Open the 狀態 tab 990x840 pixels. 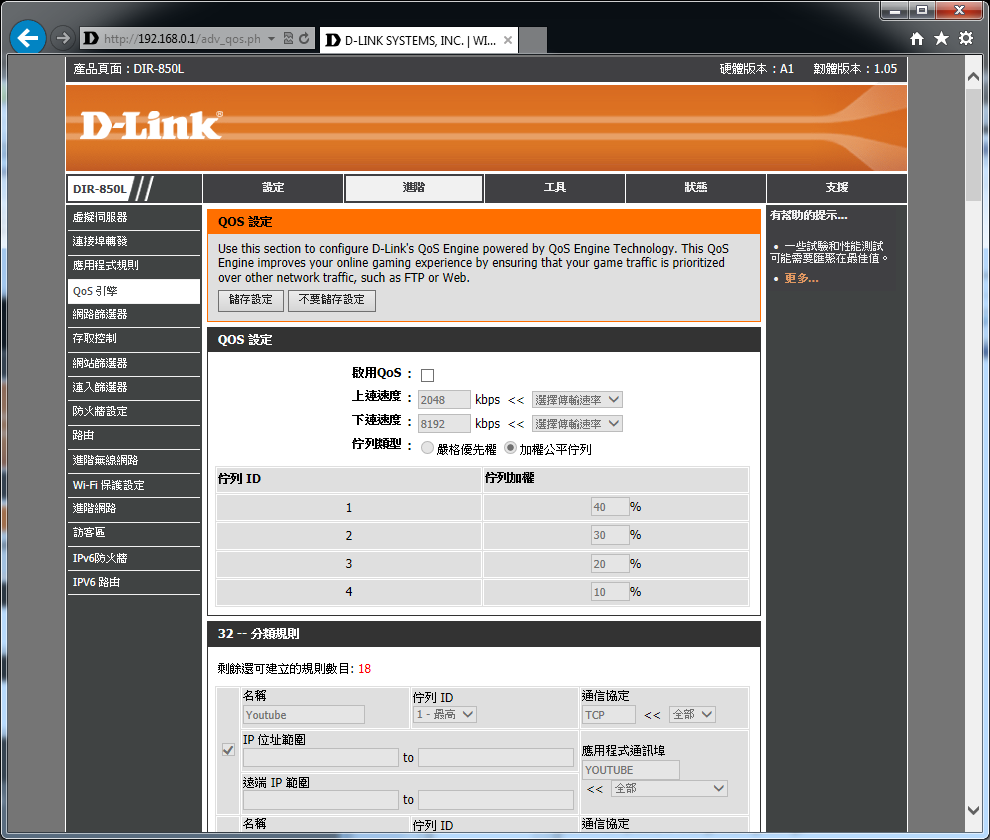pyautogui.click(x=696, y=188)
